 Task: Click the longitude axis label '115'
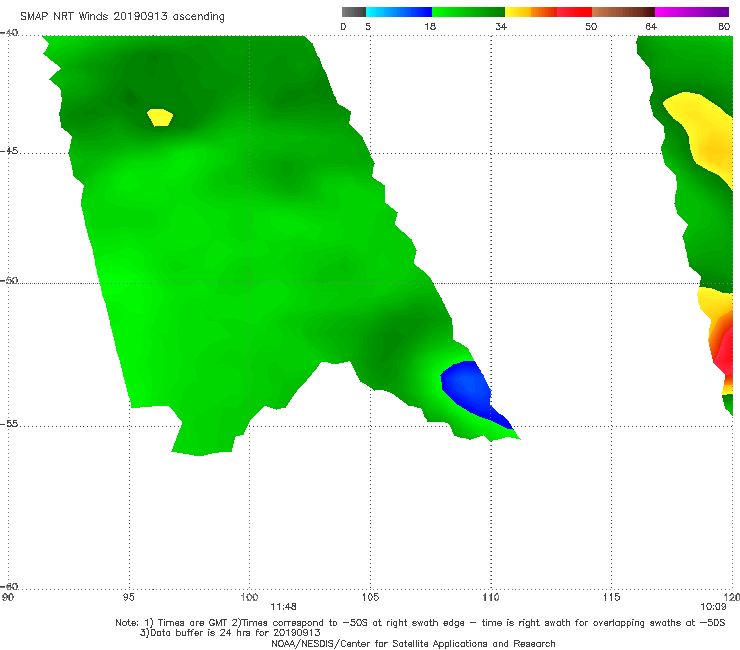612,597
